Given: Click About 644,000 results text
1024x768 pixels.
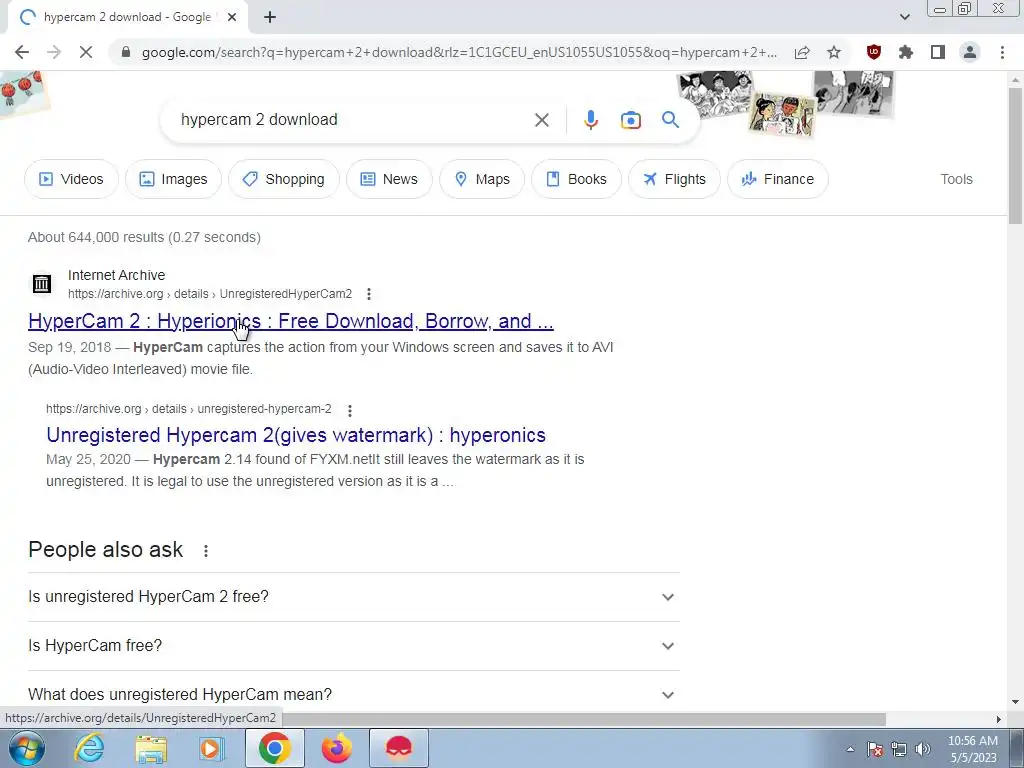Looking at the screenshot, I should click(x=144, y=237).
